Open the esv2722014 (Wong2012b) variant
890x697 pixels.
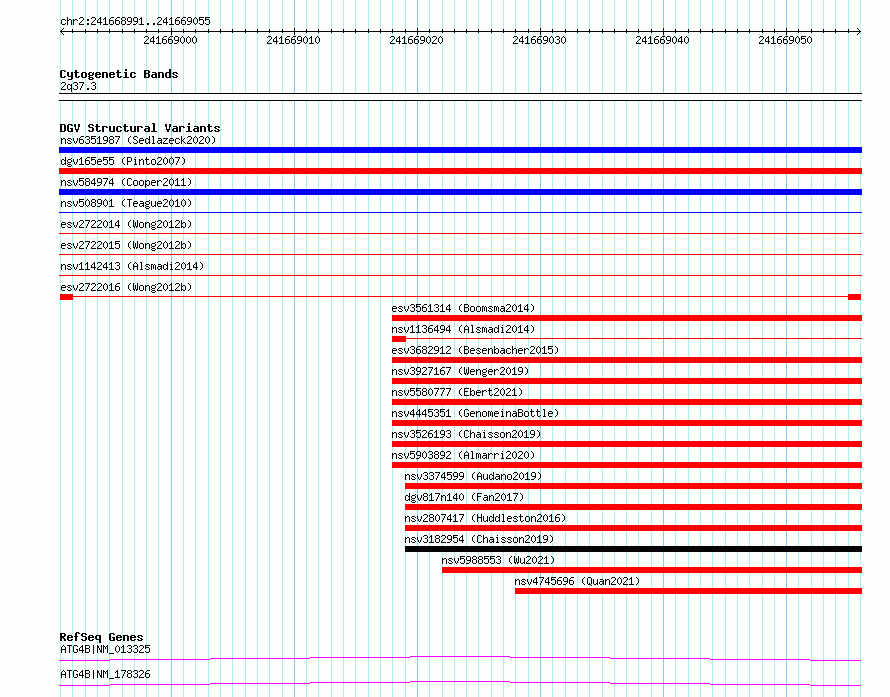pyautogui.click(x=126, y=224)
